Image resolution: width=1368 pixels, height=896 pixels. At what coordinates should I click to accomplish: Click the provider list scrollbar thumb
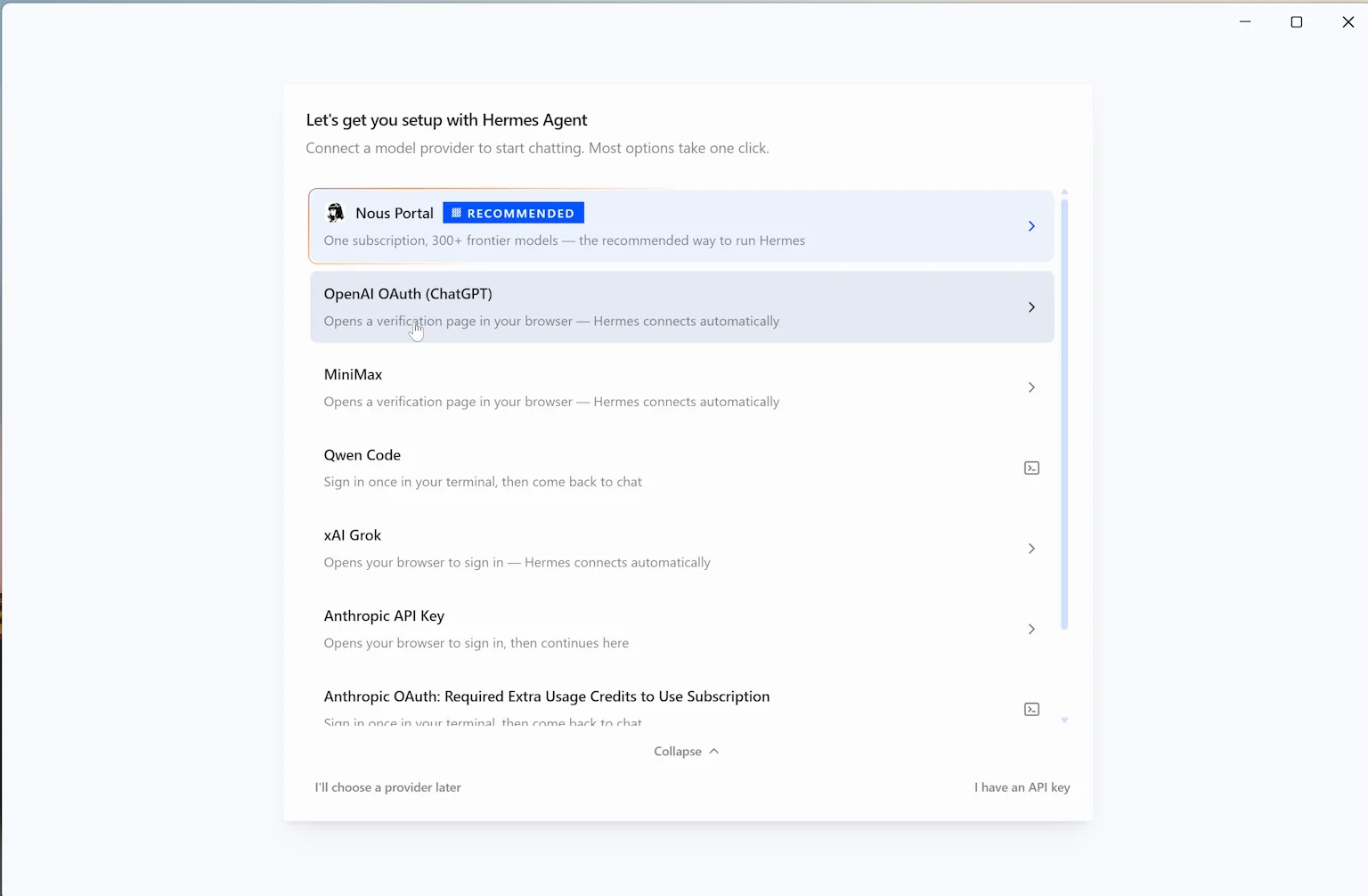pyautogui.click(x=1064, y=414)
